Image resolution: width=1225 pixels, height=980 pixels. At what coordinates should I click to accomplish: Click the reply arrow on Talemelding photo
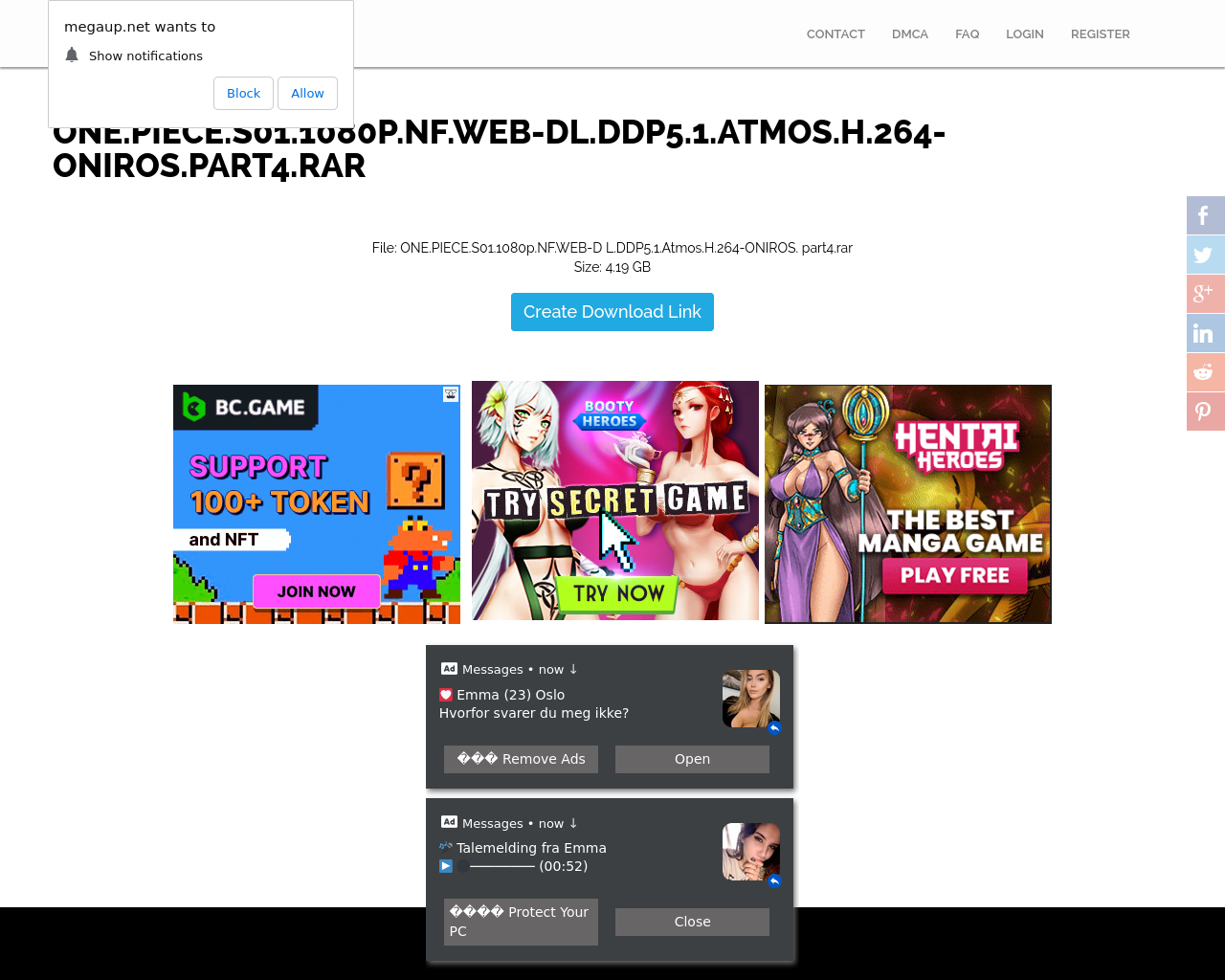pos(774,881)
